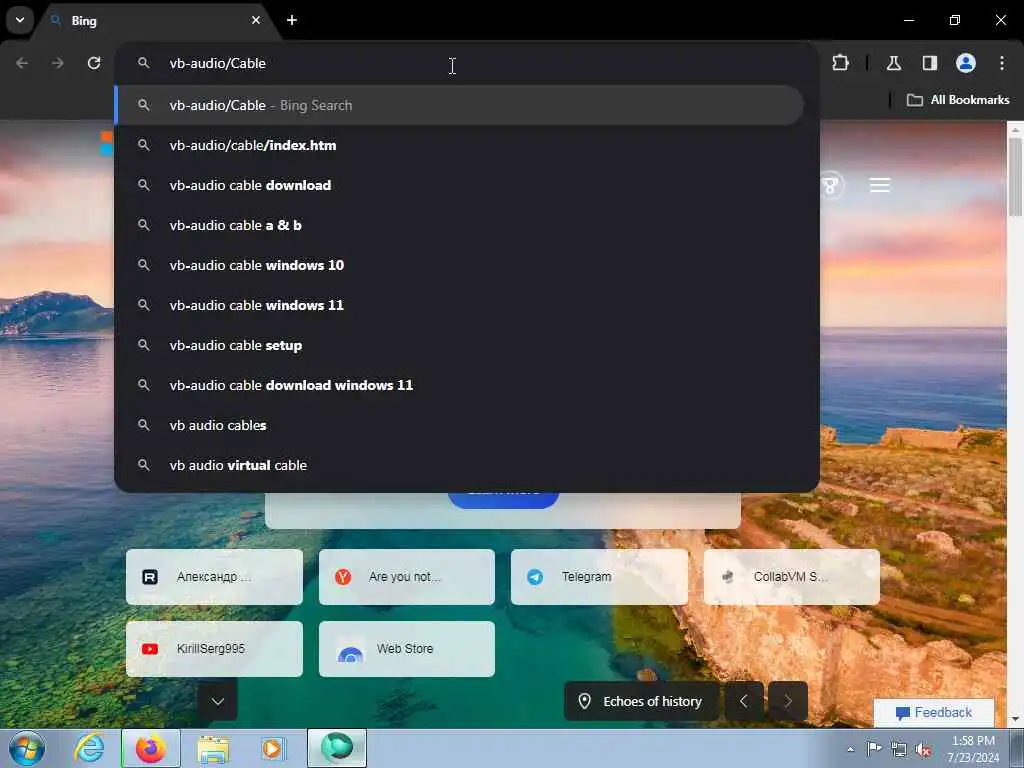1024x768 pixels.
Task: Choose the 'vb-audio/cable/index.htm' suggestion
Action: (459, 145)
